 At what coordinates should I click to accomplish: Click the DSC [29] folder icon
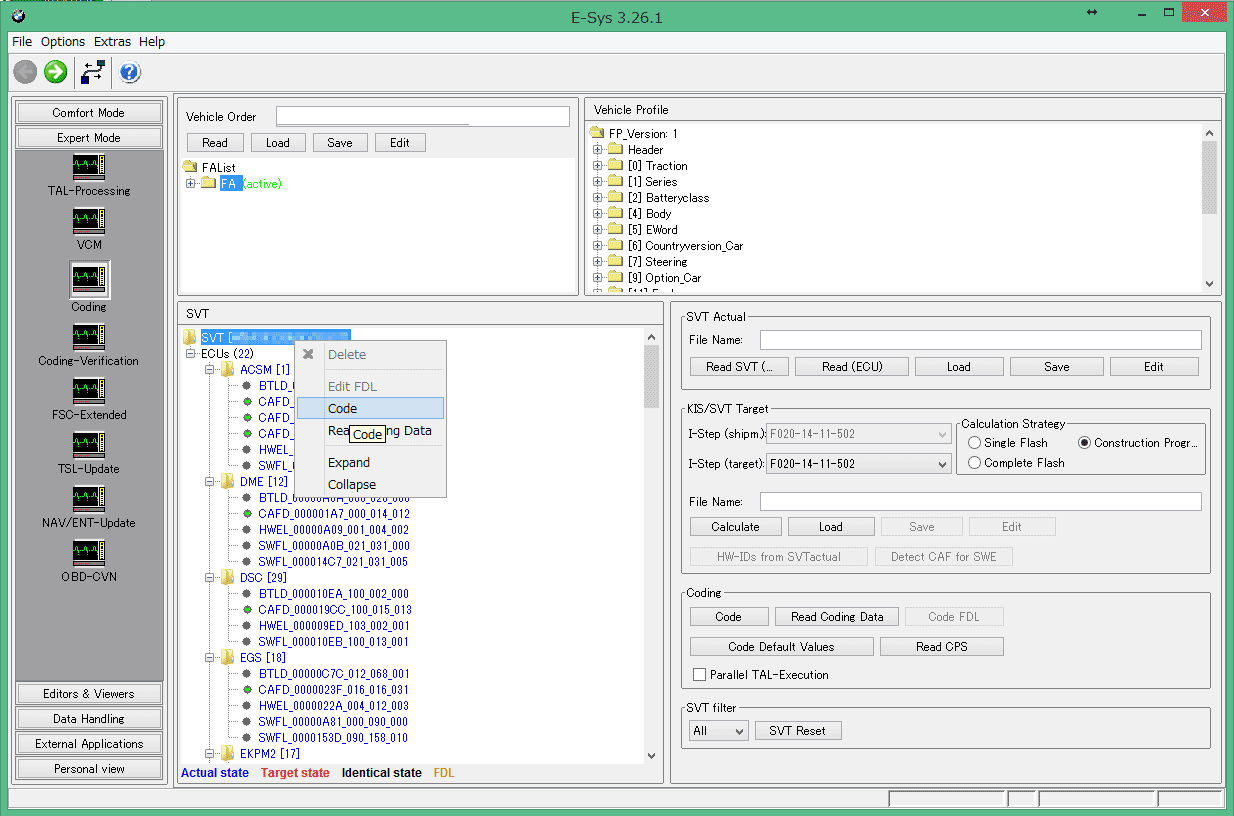click(228, 578)
